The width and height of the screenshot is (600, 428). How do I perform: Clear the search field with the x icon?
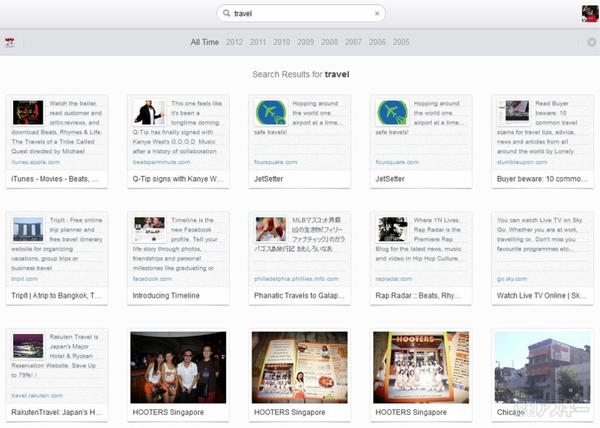pyautogui.click(x=377, y=13)
